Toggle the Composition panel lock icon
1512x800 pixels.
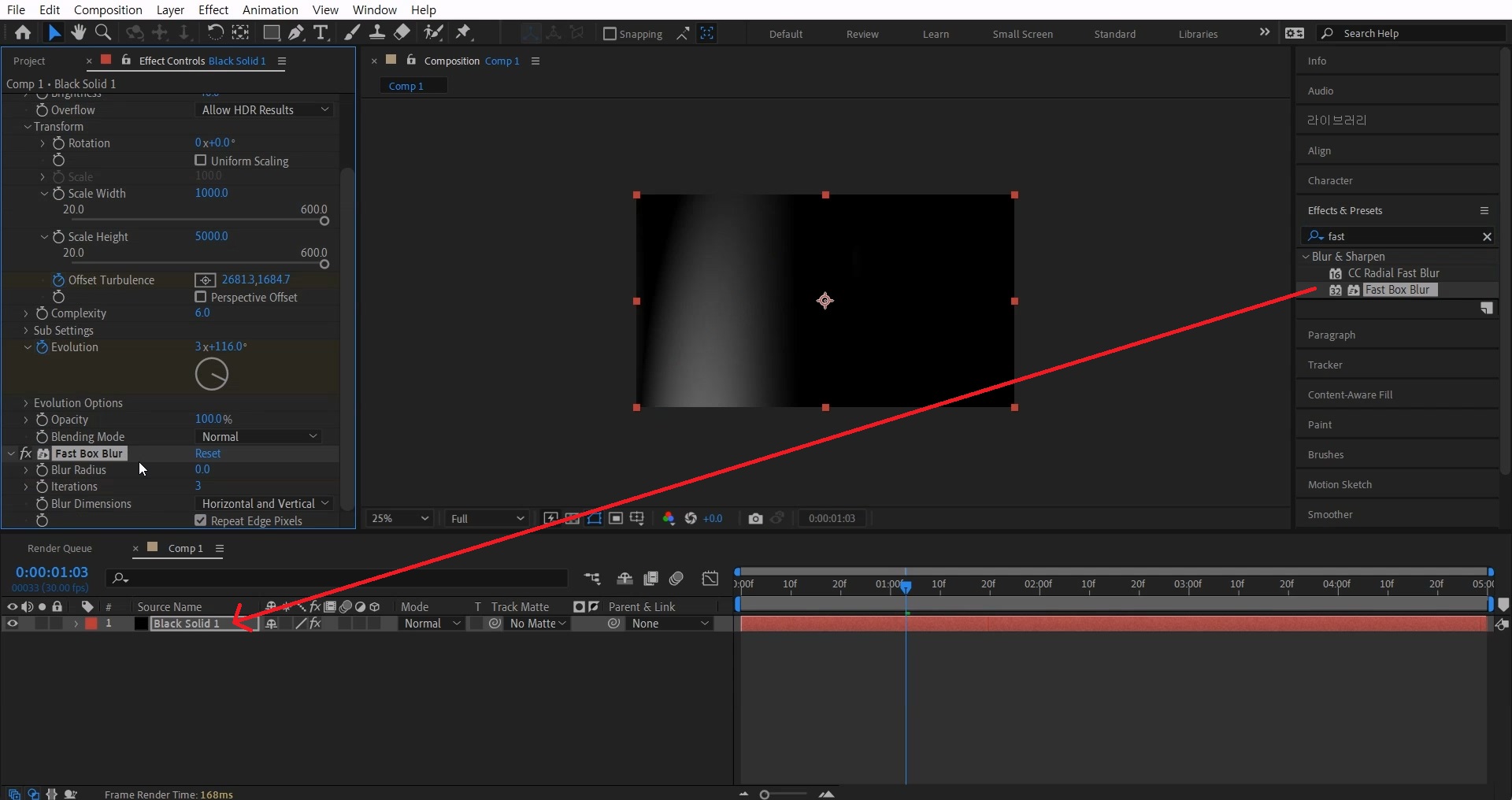click(411, 60)
